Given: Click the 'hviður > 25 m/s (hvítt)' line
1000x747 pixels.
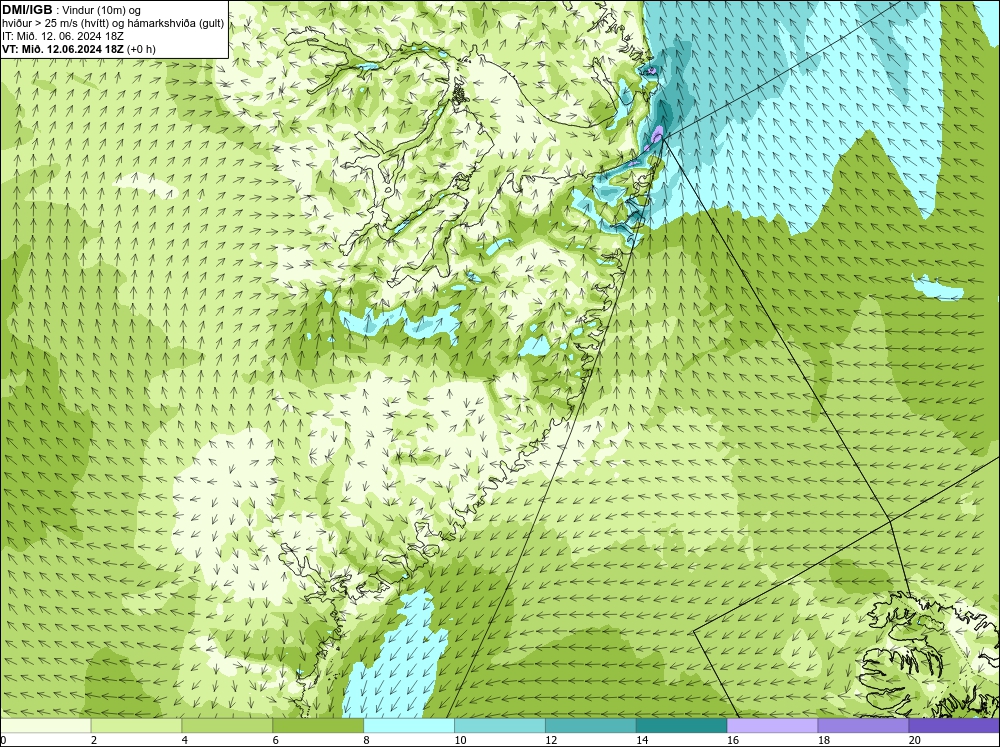Looking at the screenshot, I should (x=113, y=24).
